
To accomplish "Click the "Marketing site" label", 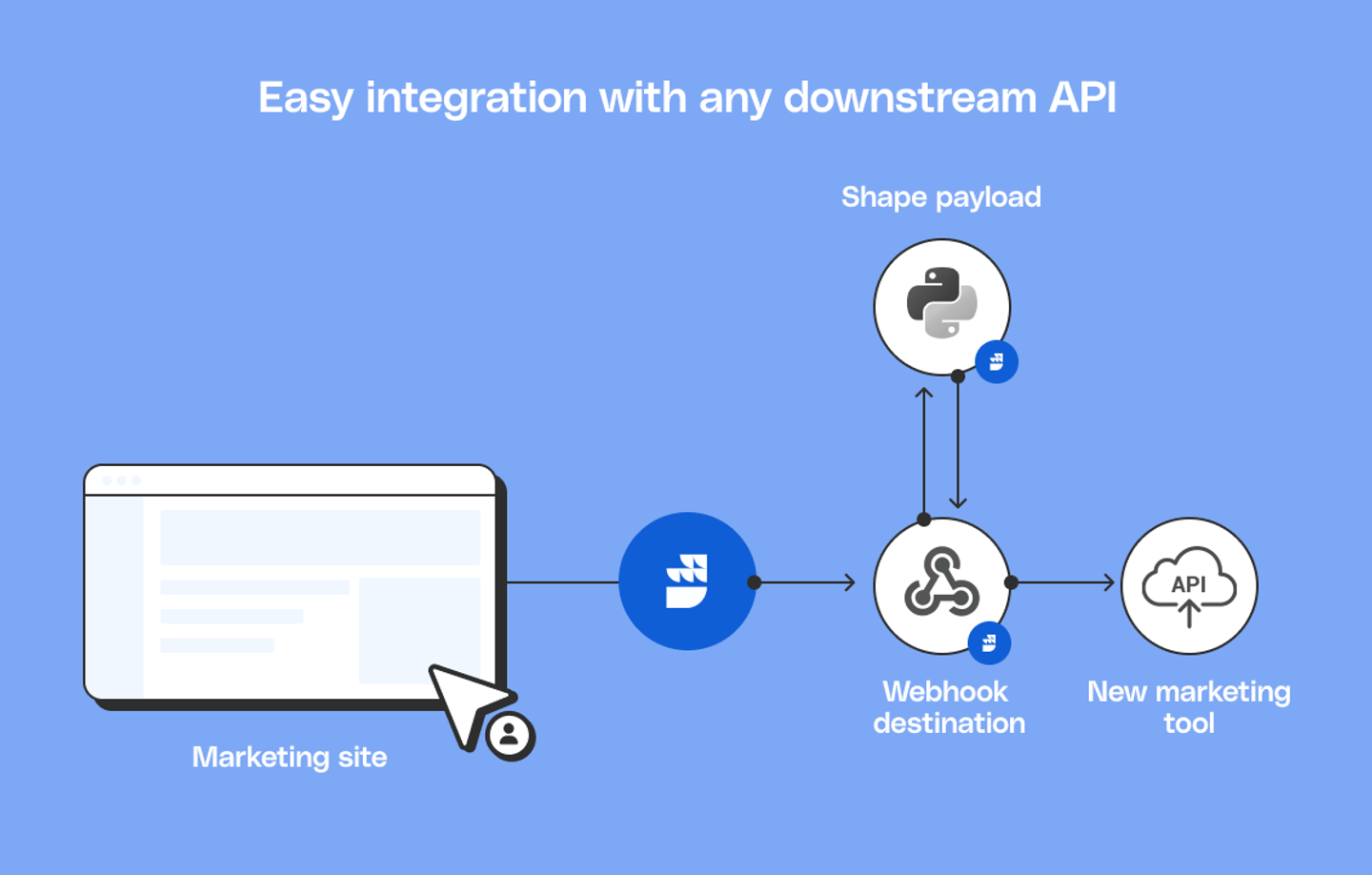I will coord(290,757).
